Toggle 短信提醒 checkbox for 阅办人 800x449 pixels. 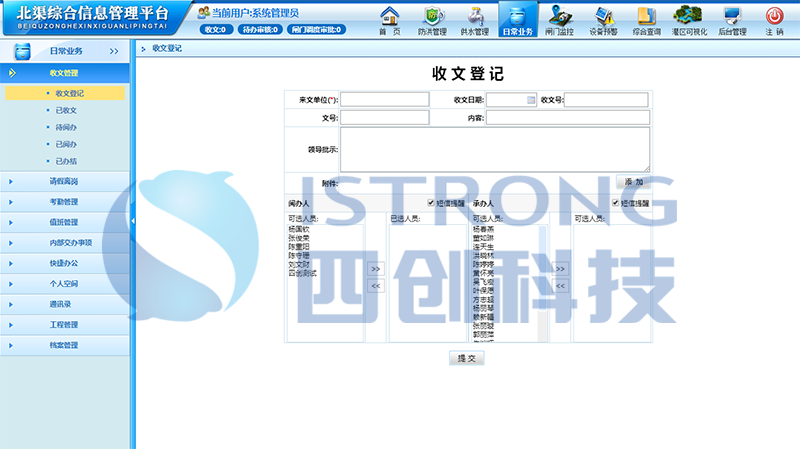click(x=431, y=203)
